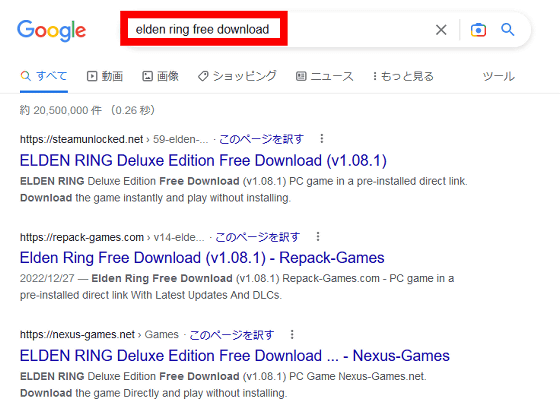Open the steamunlocked.net result options menu
560x412 pixels.
click(322, 139)
